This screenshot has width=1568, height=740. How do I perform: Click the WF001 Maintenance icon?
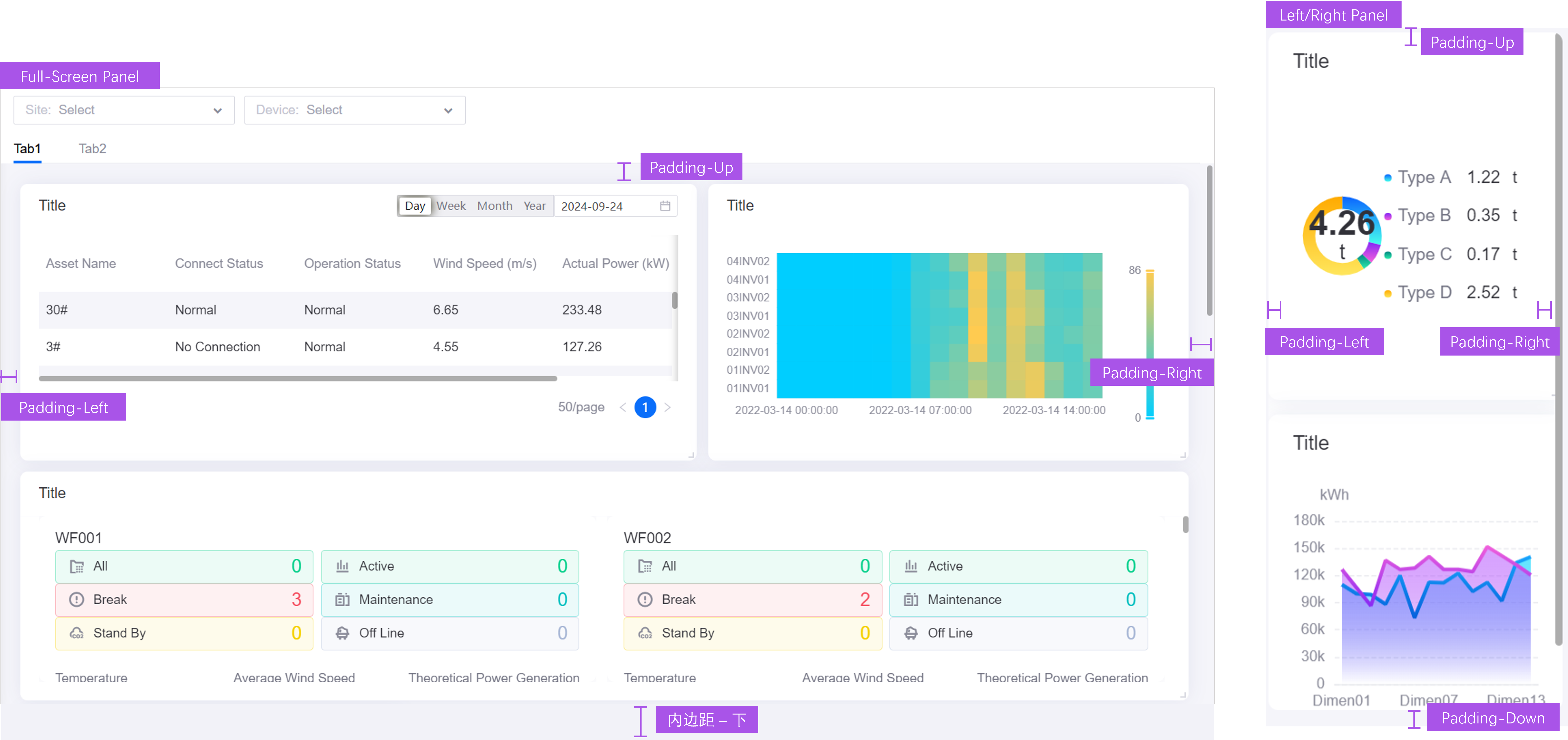[x=343, y=599]
